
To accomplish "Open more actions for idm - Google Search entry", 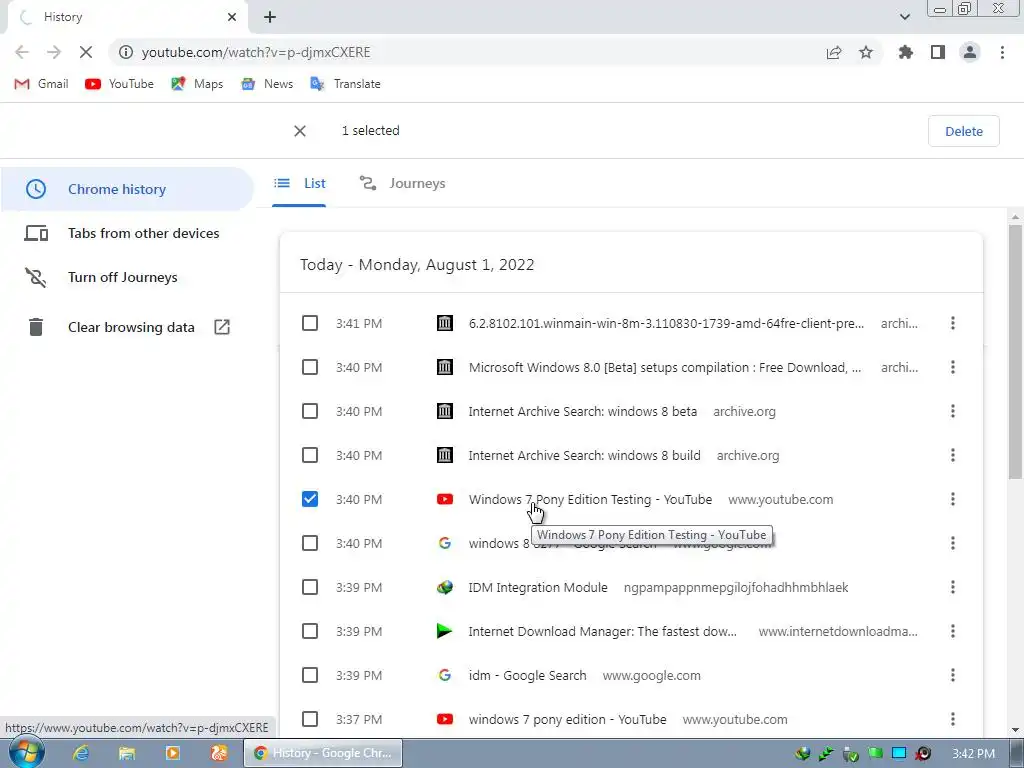I will pos(953,675).
